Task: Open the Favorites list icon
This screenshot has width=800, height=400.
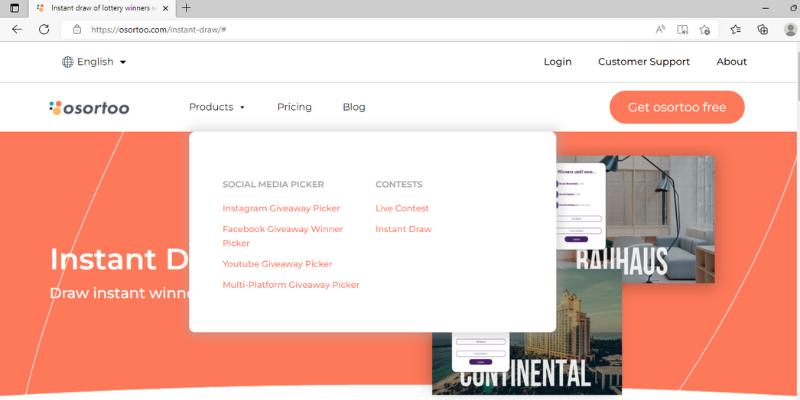Action: [736, 29]
